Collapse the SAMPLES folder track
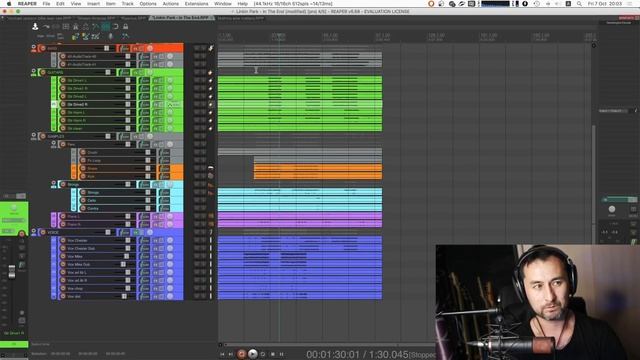Image resolution: width=640 pixels, height=360 pixels. click(x=33, y=136)
